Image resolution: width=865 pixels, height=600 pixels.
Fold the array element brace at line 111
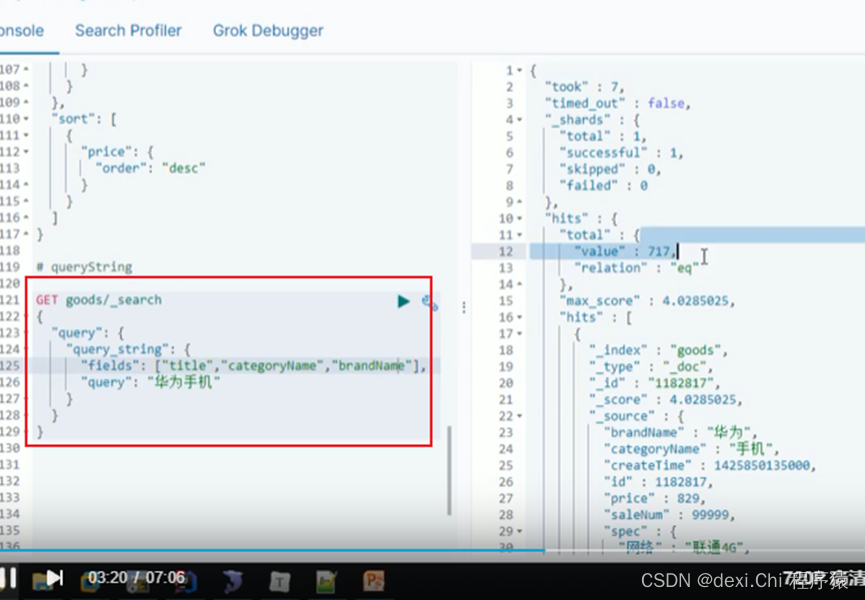[x=26, y=135]
